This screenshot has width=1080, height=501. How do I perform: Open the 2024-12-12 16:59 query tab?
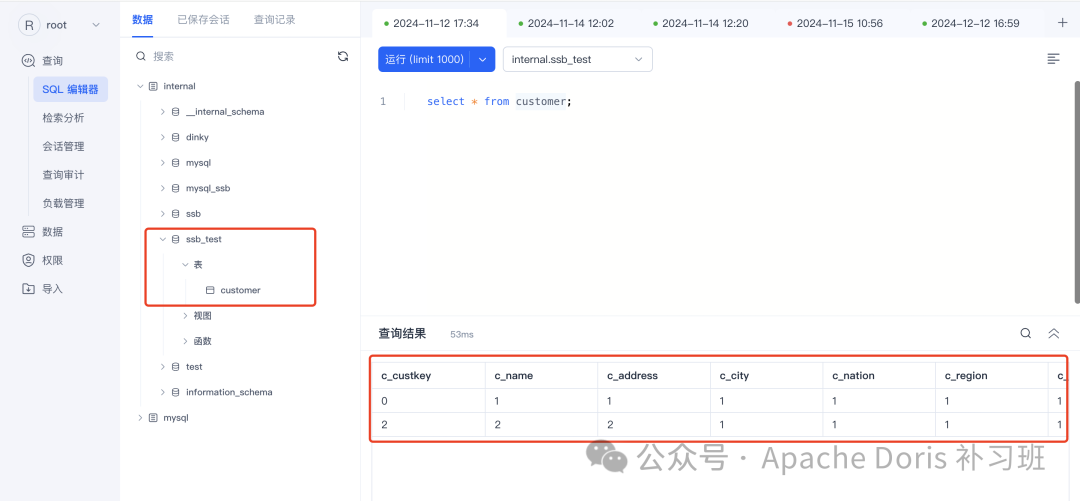pyautogui.click(x=976, y=23)
